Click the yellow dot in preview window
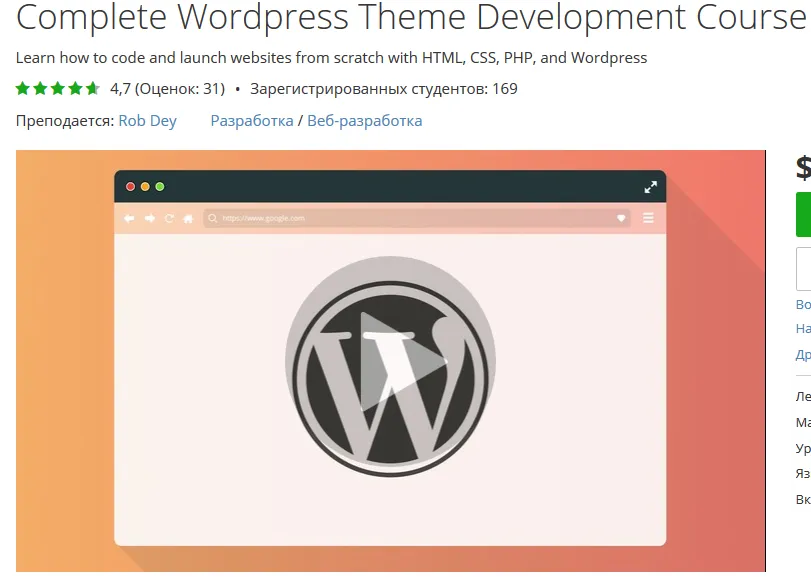Screen dimensions: 811x577 (x=145, y=187)
